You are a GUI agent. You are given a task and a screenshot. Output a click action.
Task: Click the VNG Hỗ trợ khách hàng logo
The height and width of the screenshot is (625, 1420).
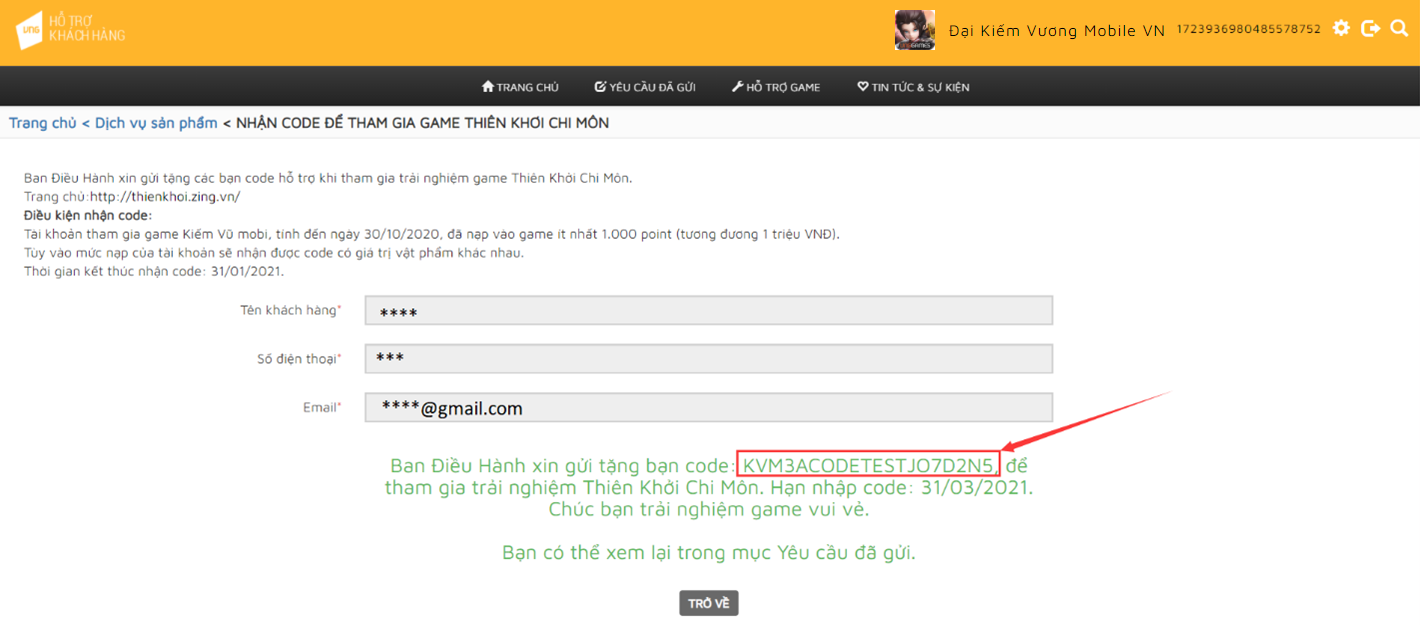pyautogui.click(x=70, y=30)
